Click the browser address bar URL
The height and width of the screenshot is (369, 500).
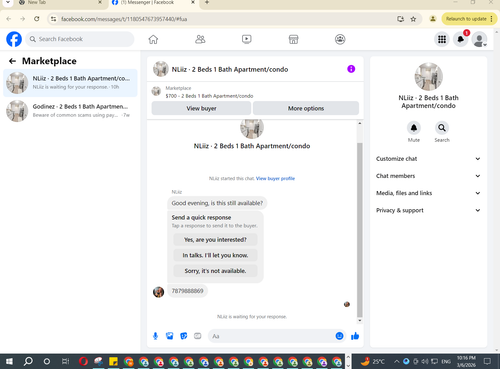tap(124, 19)
